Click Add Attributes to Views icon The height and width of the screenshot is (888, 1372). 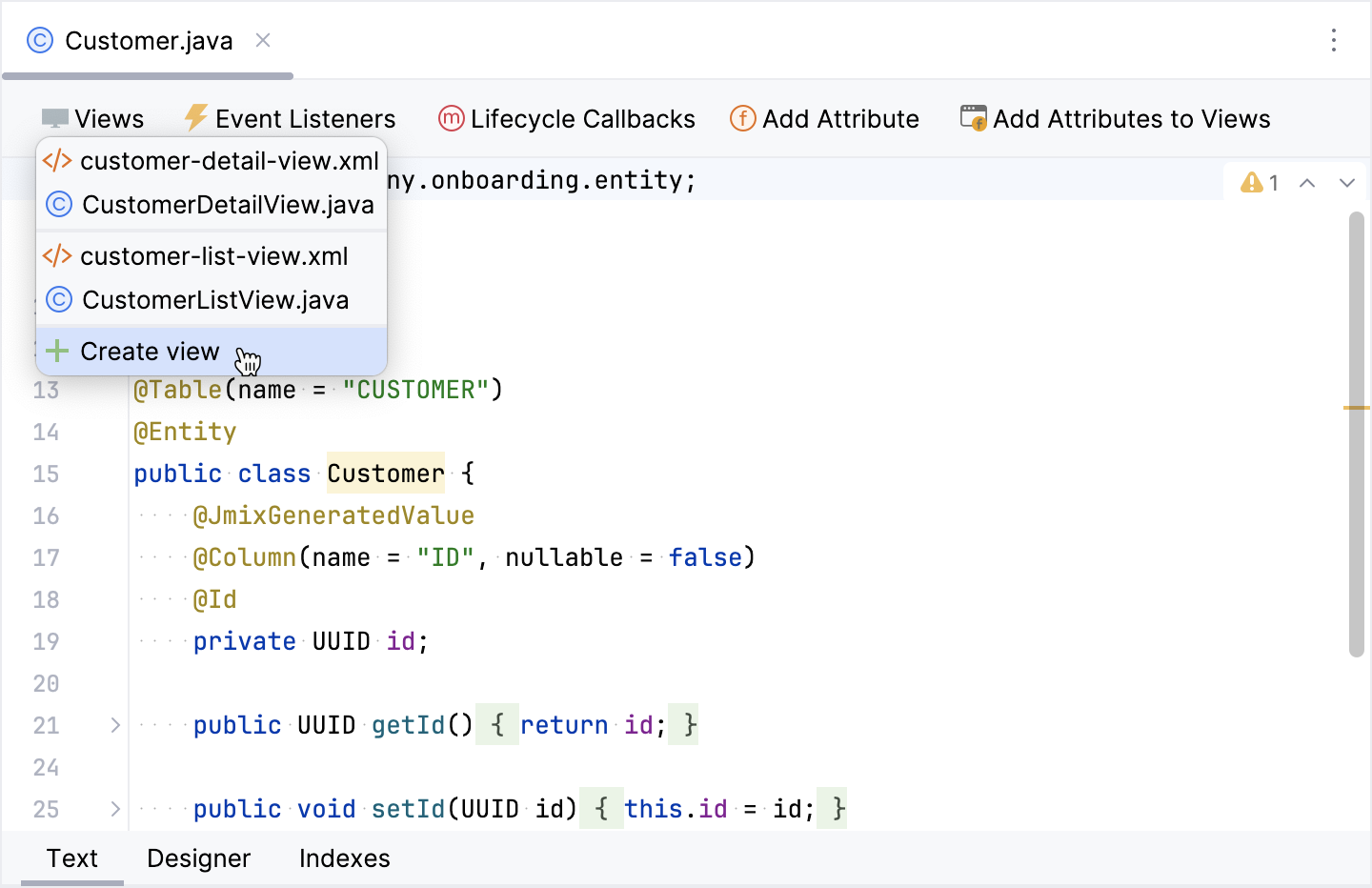973,118
